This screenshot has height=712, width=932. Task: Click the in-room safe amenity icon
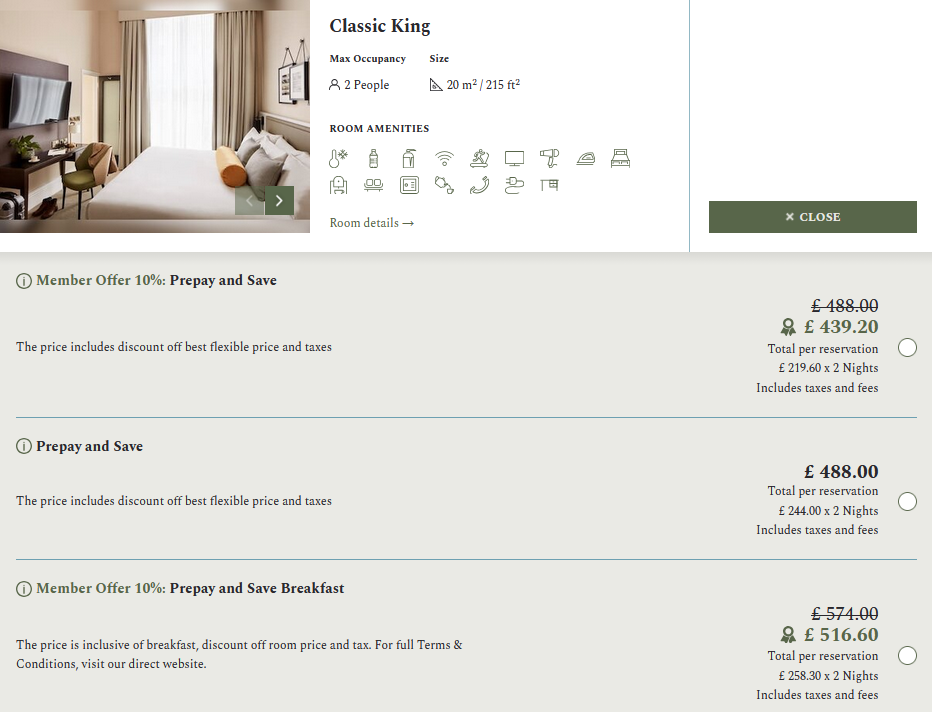pyautogui.click(x=408, y=184)
